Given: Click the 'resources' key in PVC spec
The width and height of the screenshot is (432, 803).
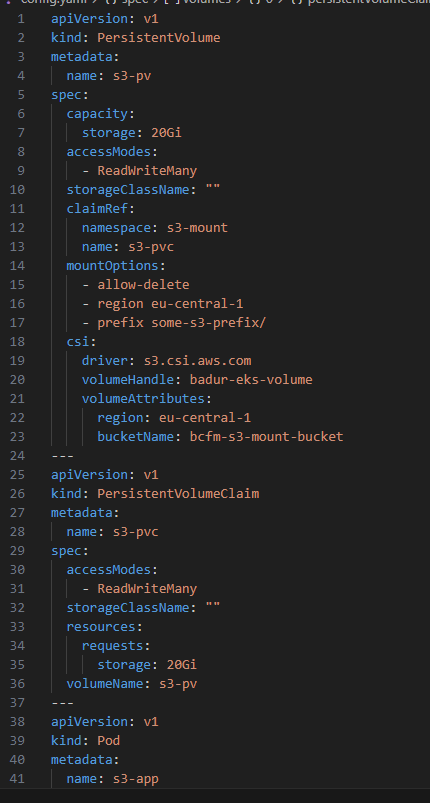Looking at the screenshot, I should [x=101, y=626].
